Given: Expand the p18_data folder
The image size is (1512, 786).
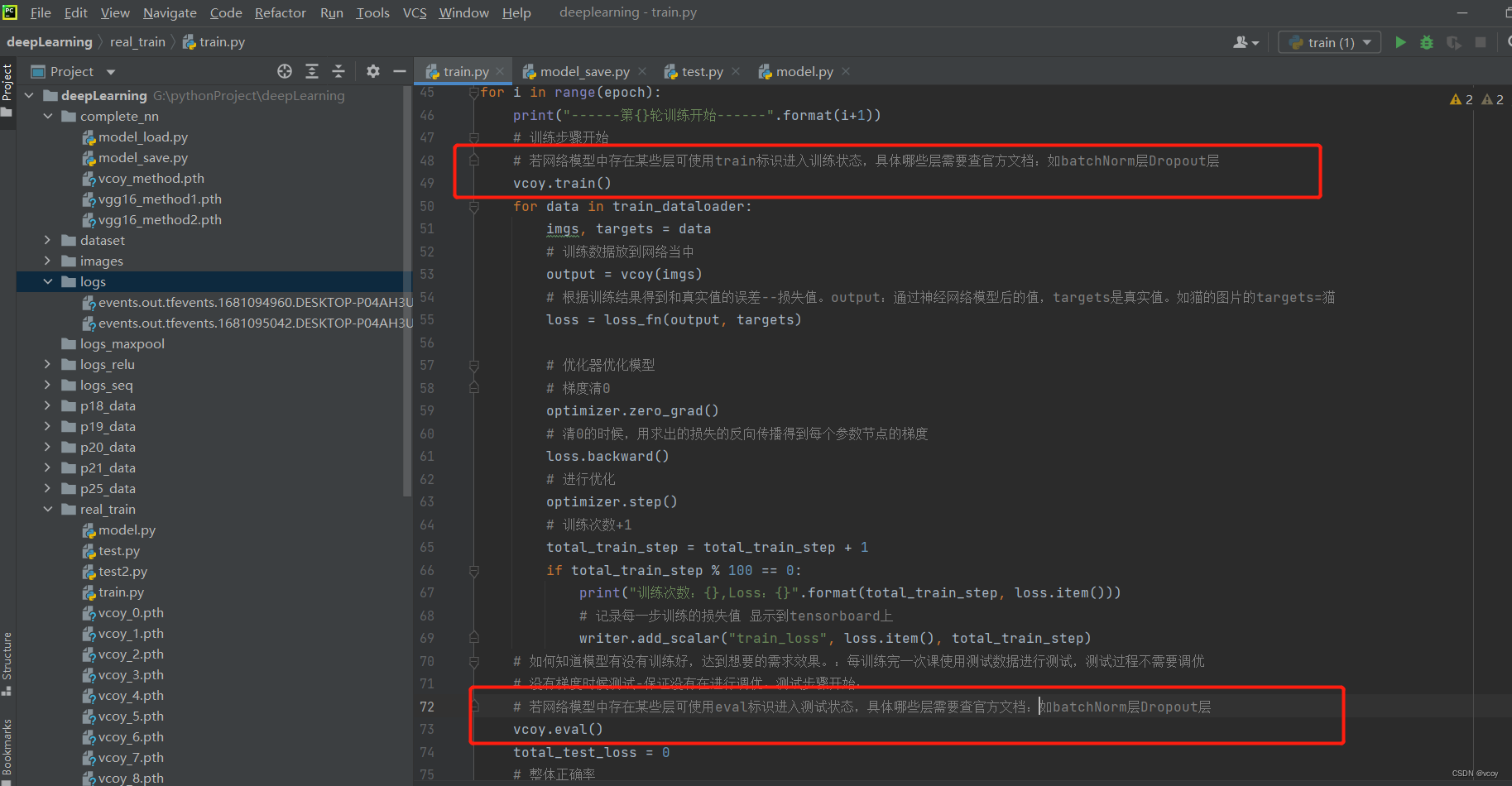Looking at the screenshot, I should click(x=48, y=405).
